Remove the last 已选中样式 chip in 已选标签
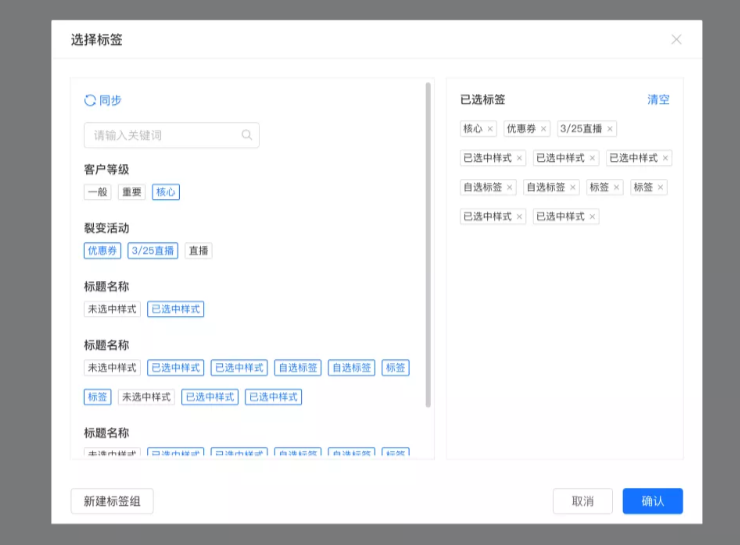Viewport: 740px width, 545px height. [592, 217]
